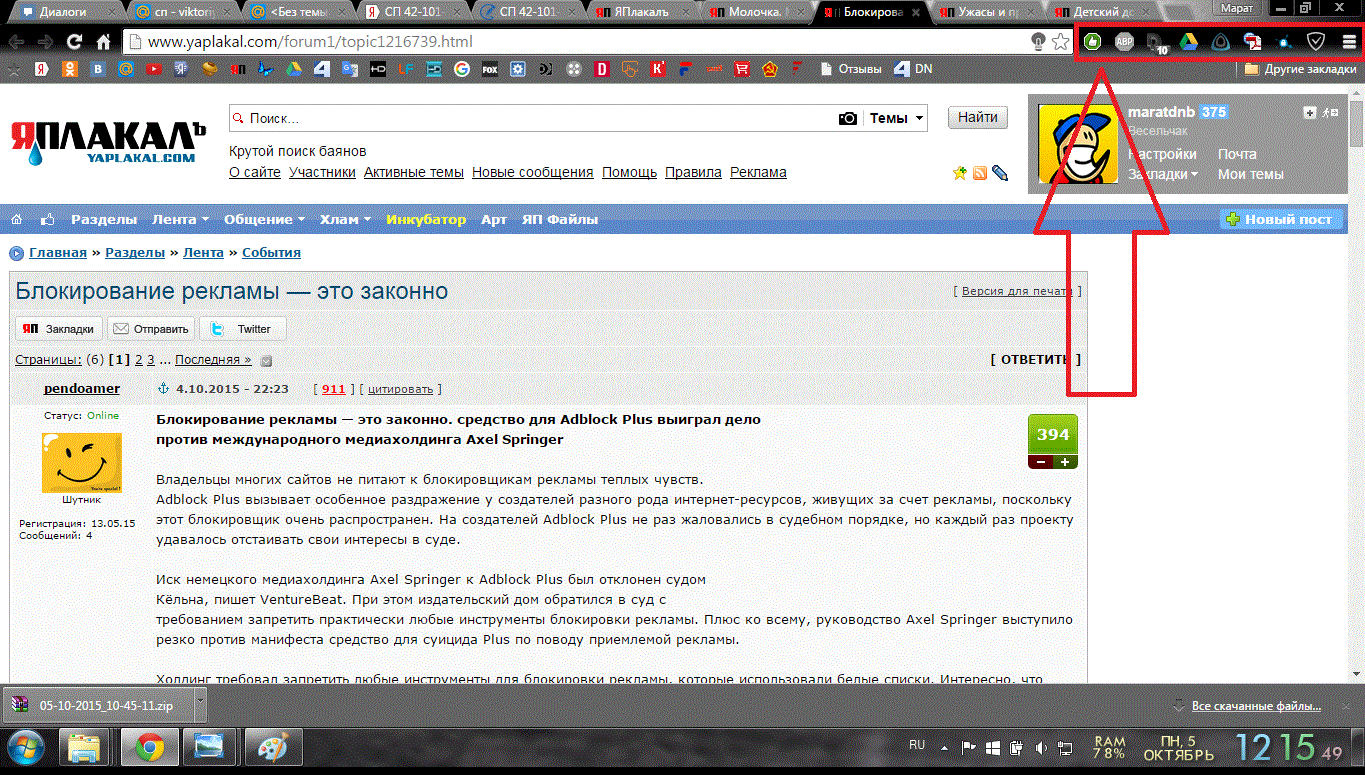Open the red shopping cart bookmark
Screen dimensions: 1365x775
pos(741,70)
